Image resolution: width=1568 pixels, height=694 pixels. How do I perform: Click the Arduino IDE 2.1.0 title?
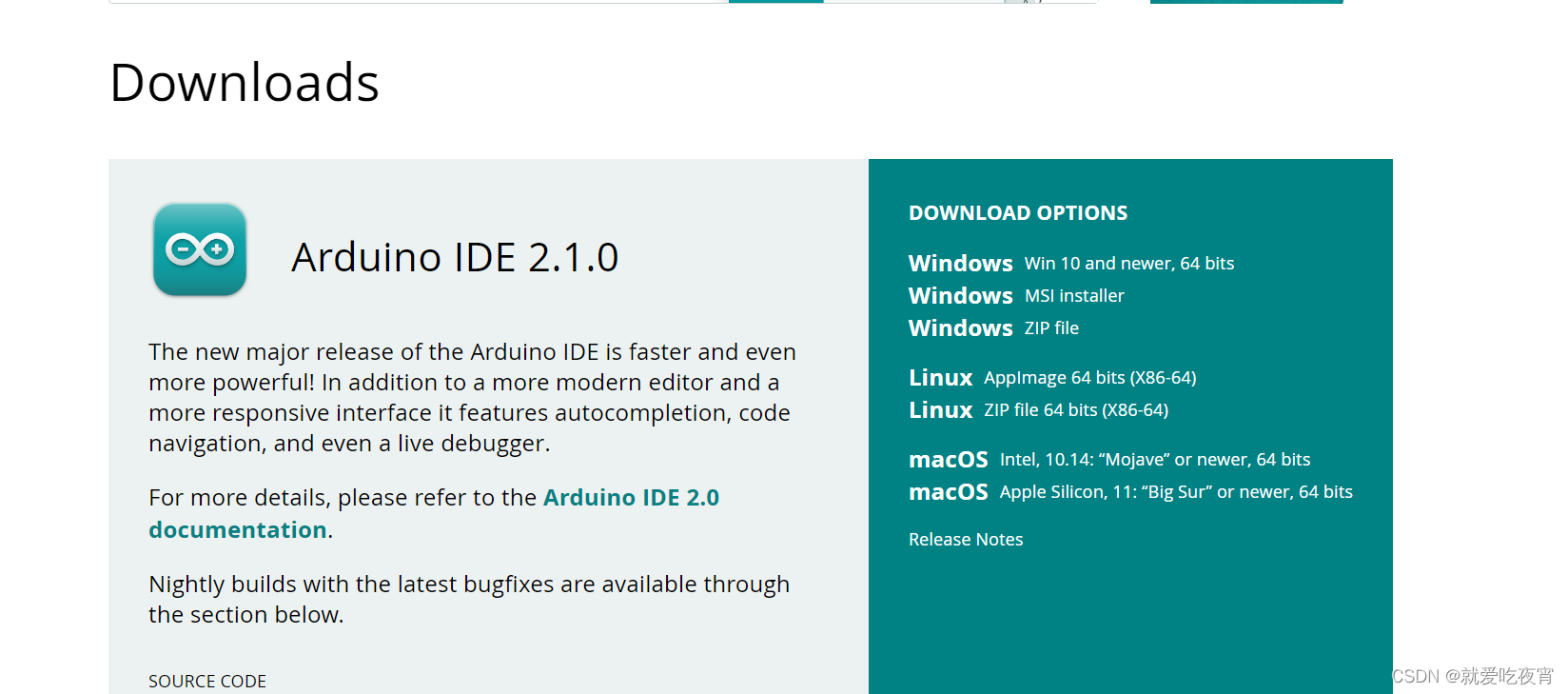[455, 257]
